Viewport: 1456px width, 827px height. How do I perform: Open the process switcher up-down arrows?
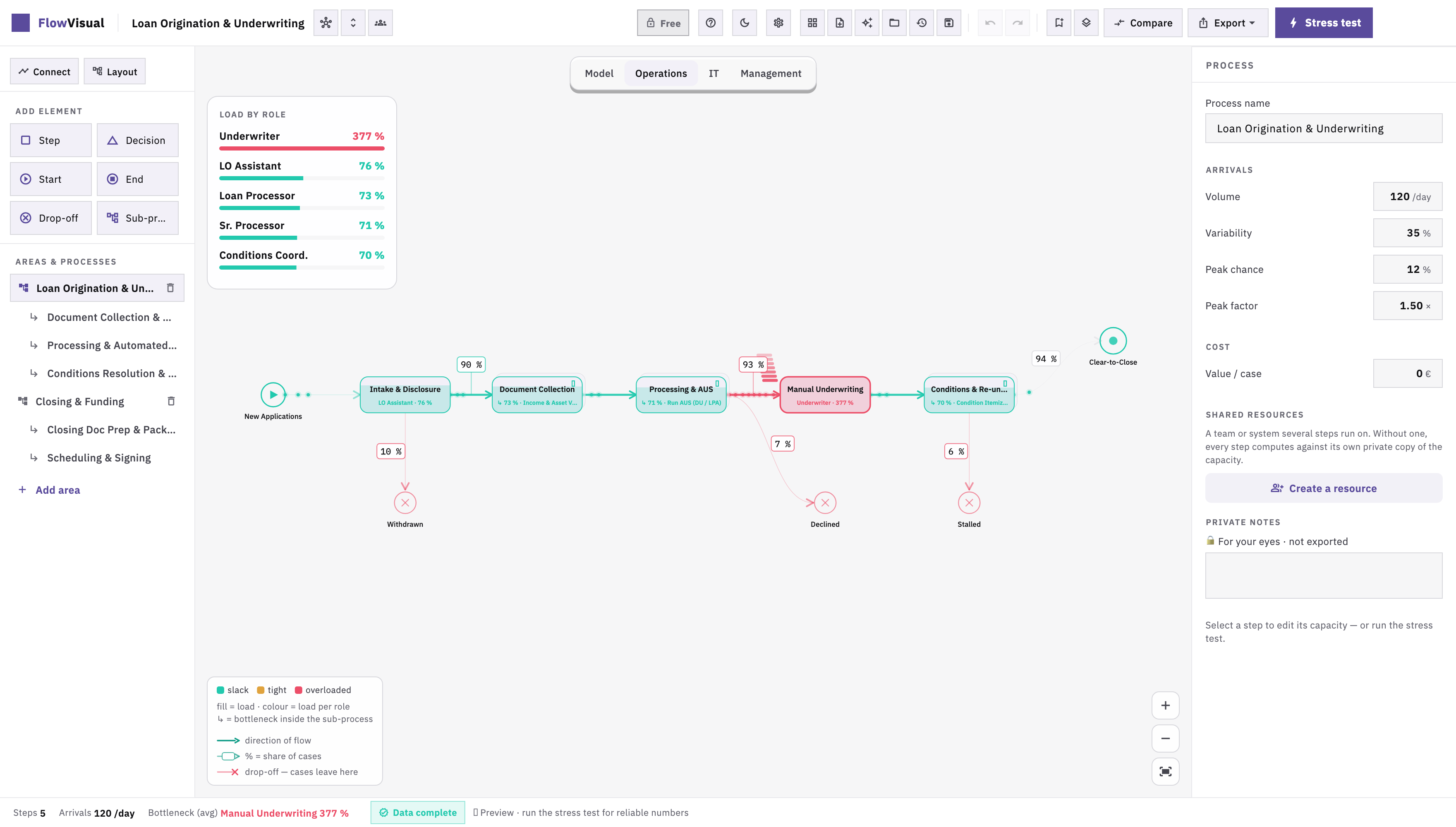click(353, 23)
